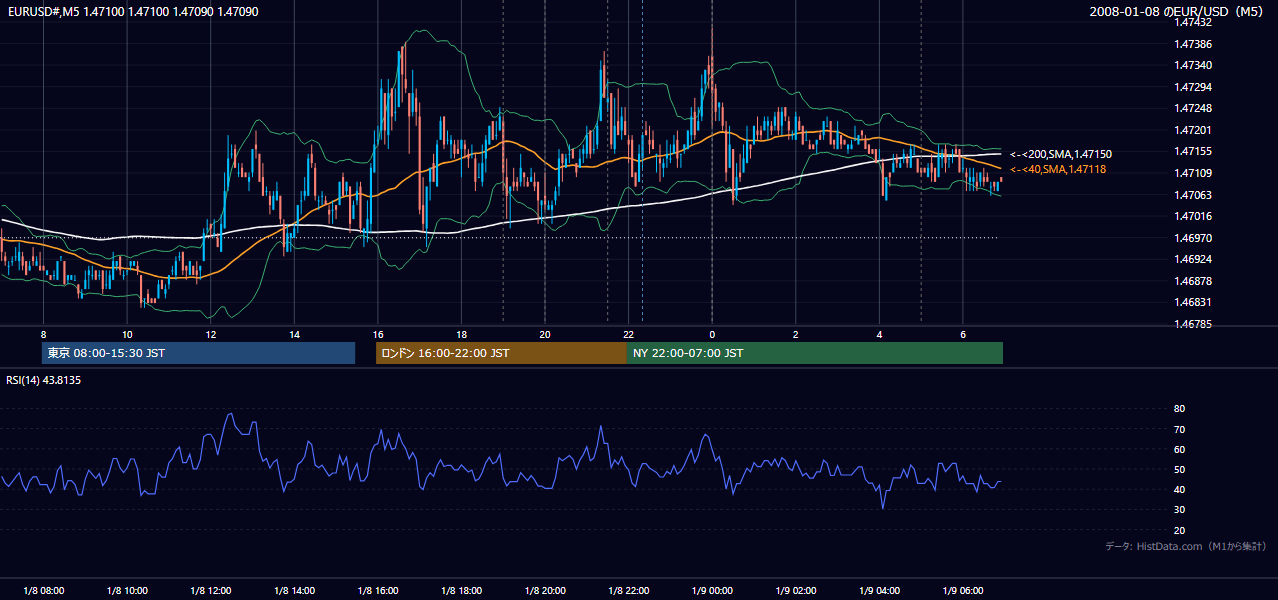Click price axis value 1.46878

point(1193,281)
